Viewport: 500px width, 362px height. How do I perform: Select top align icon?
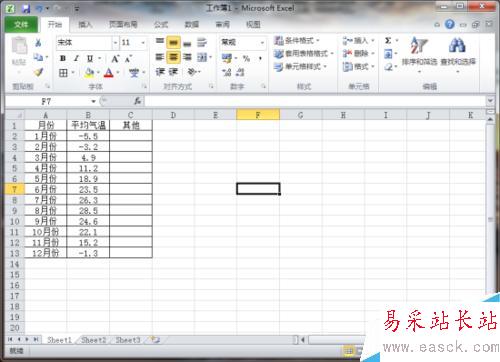[x=160, y=42]
